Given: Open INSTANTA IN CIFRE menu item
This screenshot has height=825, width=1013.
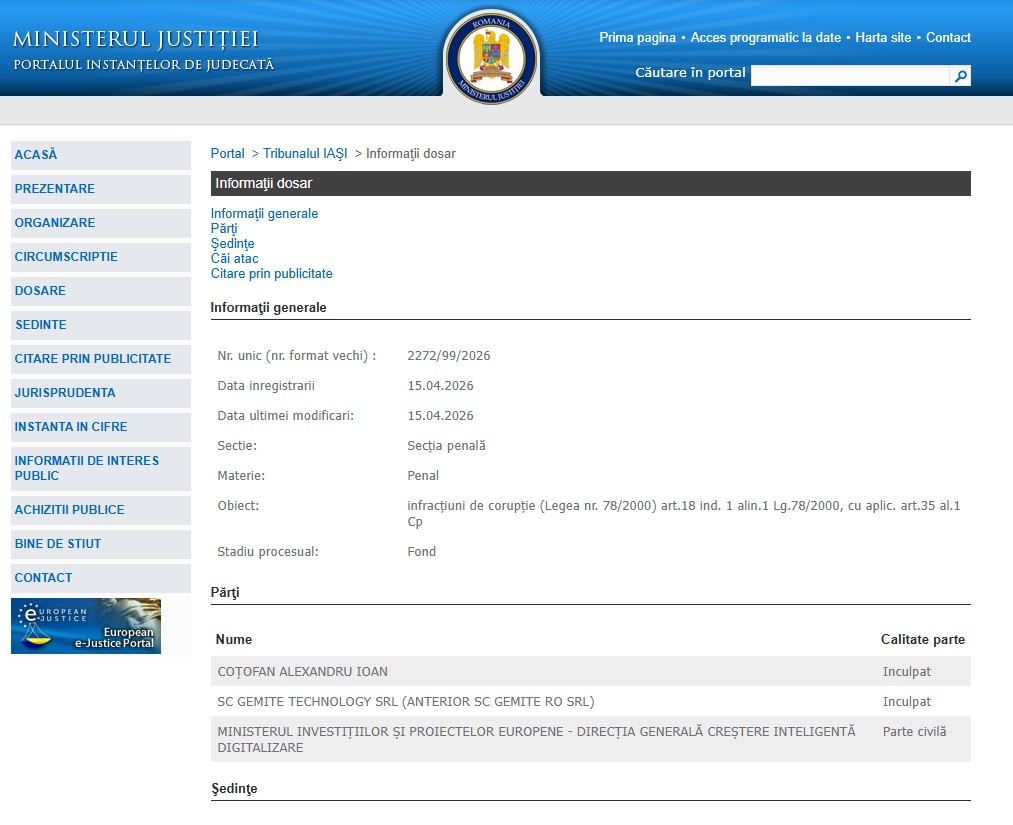Looking at the screenshot, I should point(70,427).
